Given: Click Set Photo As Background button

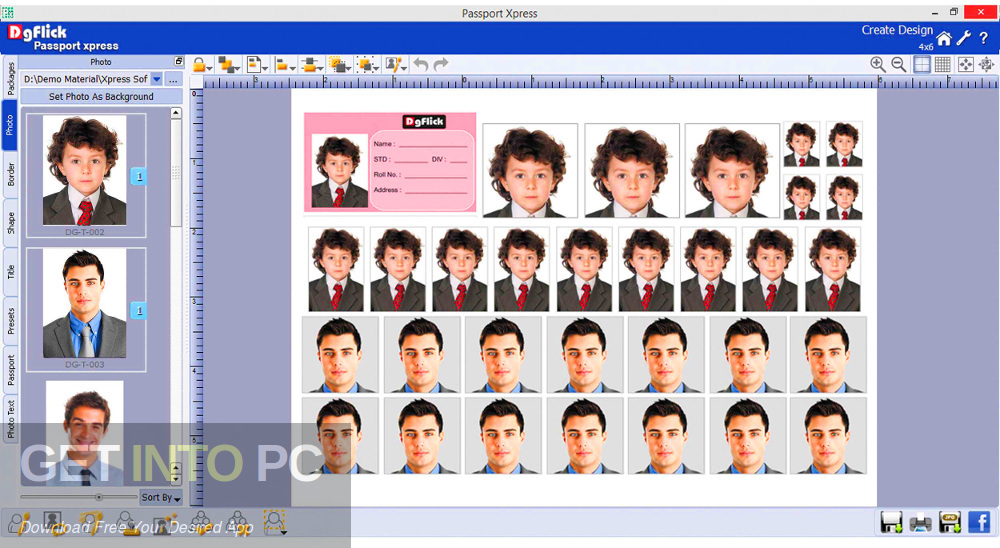Looking at the screenshot, I should [101, 96].
